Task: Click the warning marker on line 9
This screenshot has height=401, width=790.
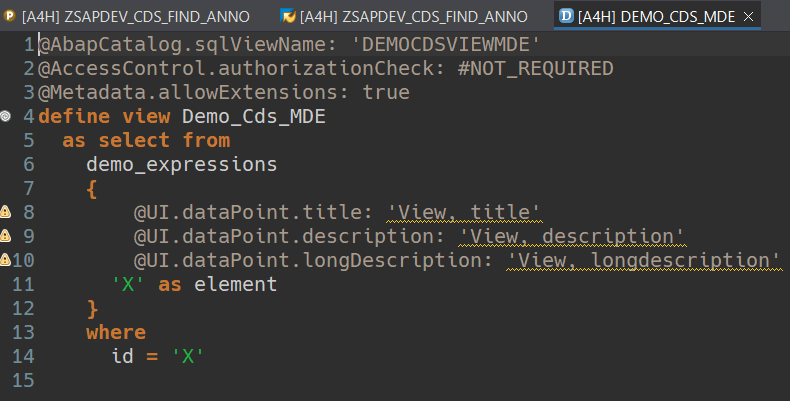Action: click(x=6, y=236)
